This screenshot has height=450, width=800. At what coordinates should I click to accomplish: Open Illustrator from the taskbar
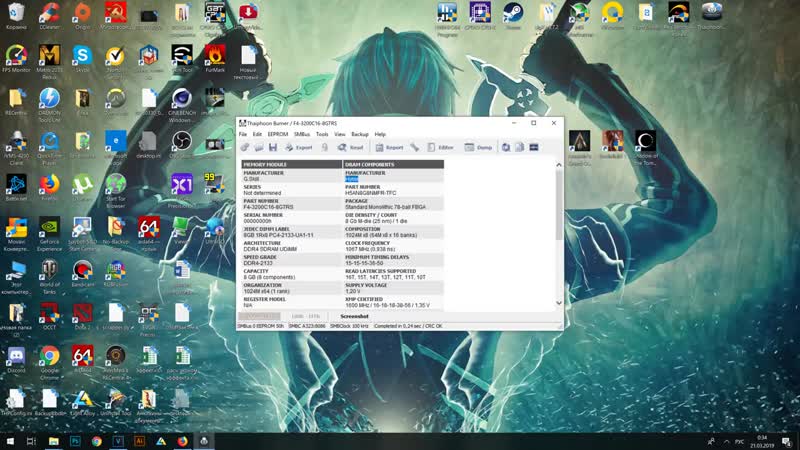coord(139,441)
